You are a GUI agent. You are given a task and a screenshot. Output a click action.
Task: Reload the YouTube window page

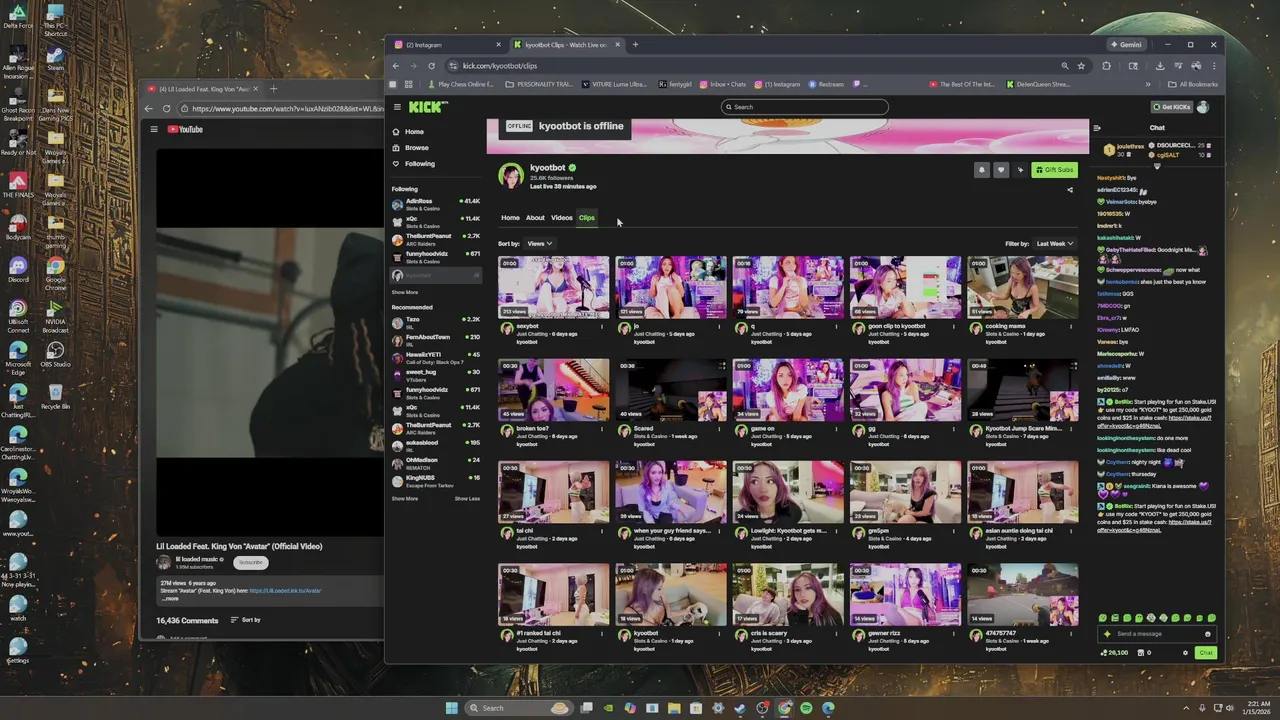pos(166,108)
